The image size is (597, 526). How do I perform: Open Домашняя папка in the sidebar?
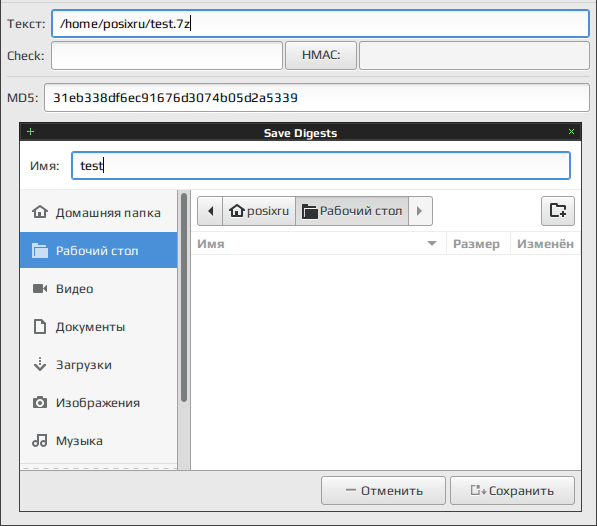tap(99, 213)
